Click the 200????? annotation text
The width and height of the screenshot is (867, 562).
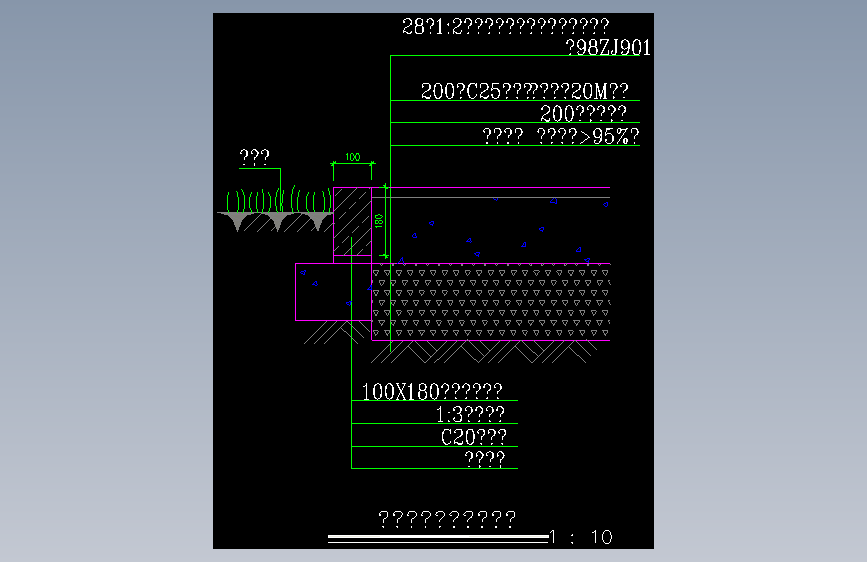pos(583,114)
